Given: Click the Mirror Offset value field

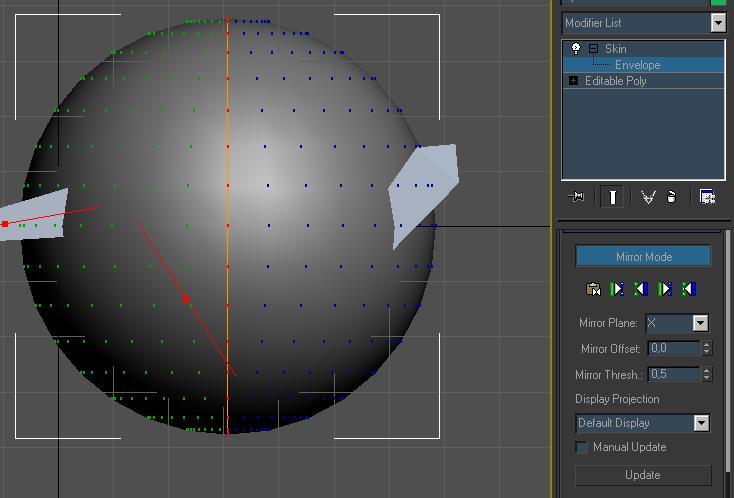Looking at the screenshot, I should point(674,348).
